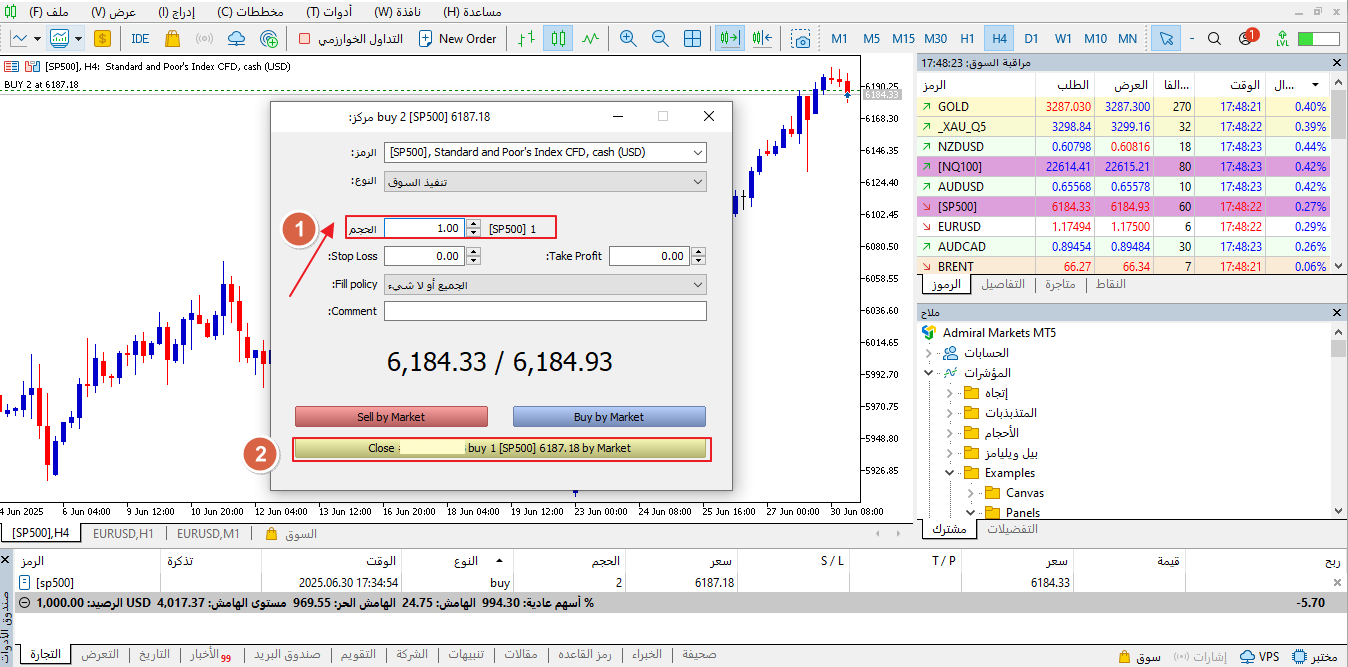Screen dimensions: 1348x667
Task: Click Sell by Market button
Action: (x=391, y=417)
